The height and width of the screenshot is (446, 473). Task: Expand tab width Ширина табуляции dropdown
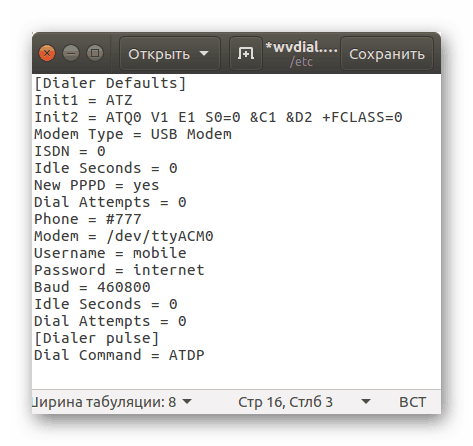click(112, 402)
